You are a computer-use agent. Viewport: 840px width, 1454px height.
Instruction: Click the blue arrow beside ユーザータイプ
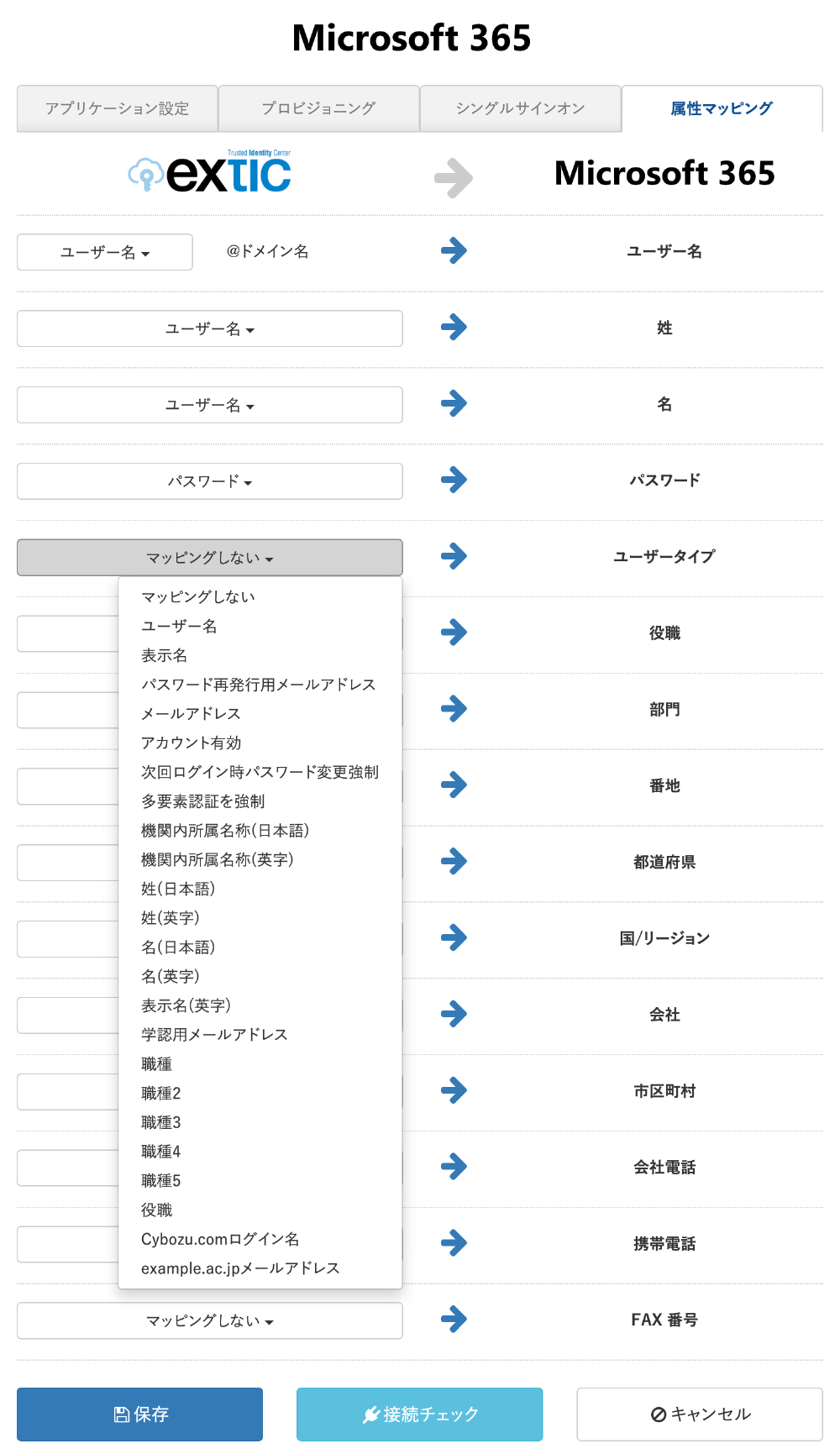(454, 556)
